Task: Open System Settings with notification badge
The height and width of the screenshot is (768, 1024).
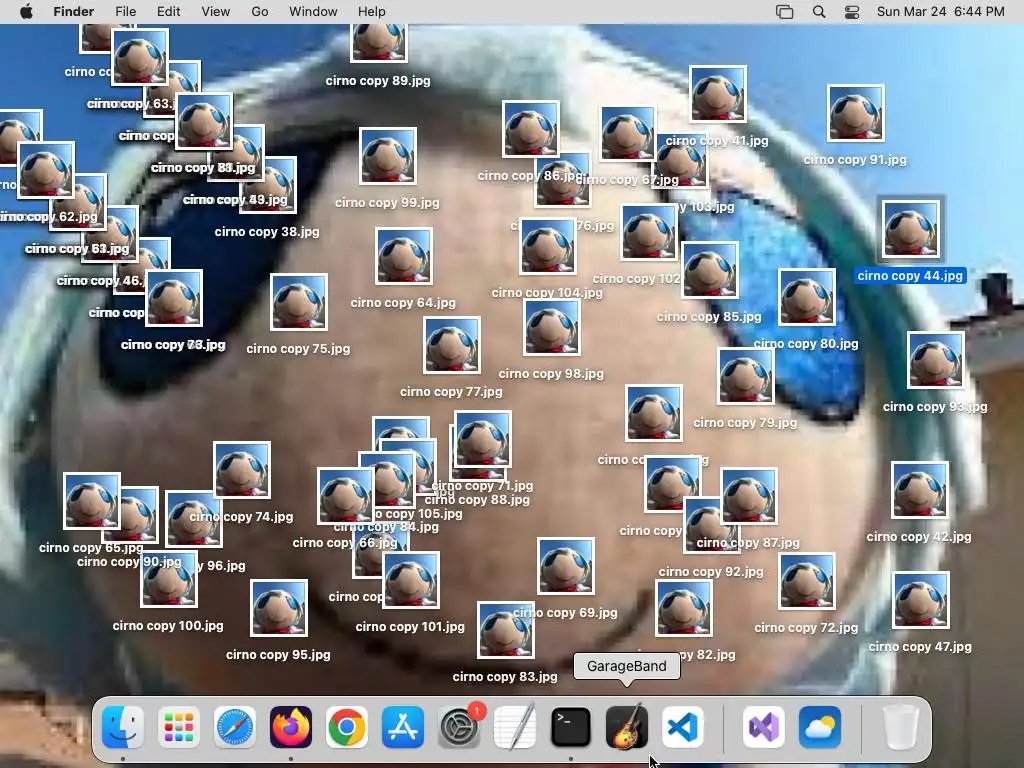Action: [459, 727]
